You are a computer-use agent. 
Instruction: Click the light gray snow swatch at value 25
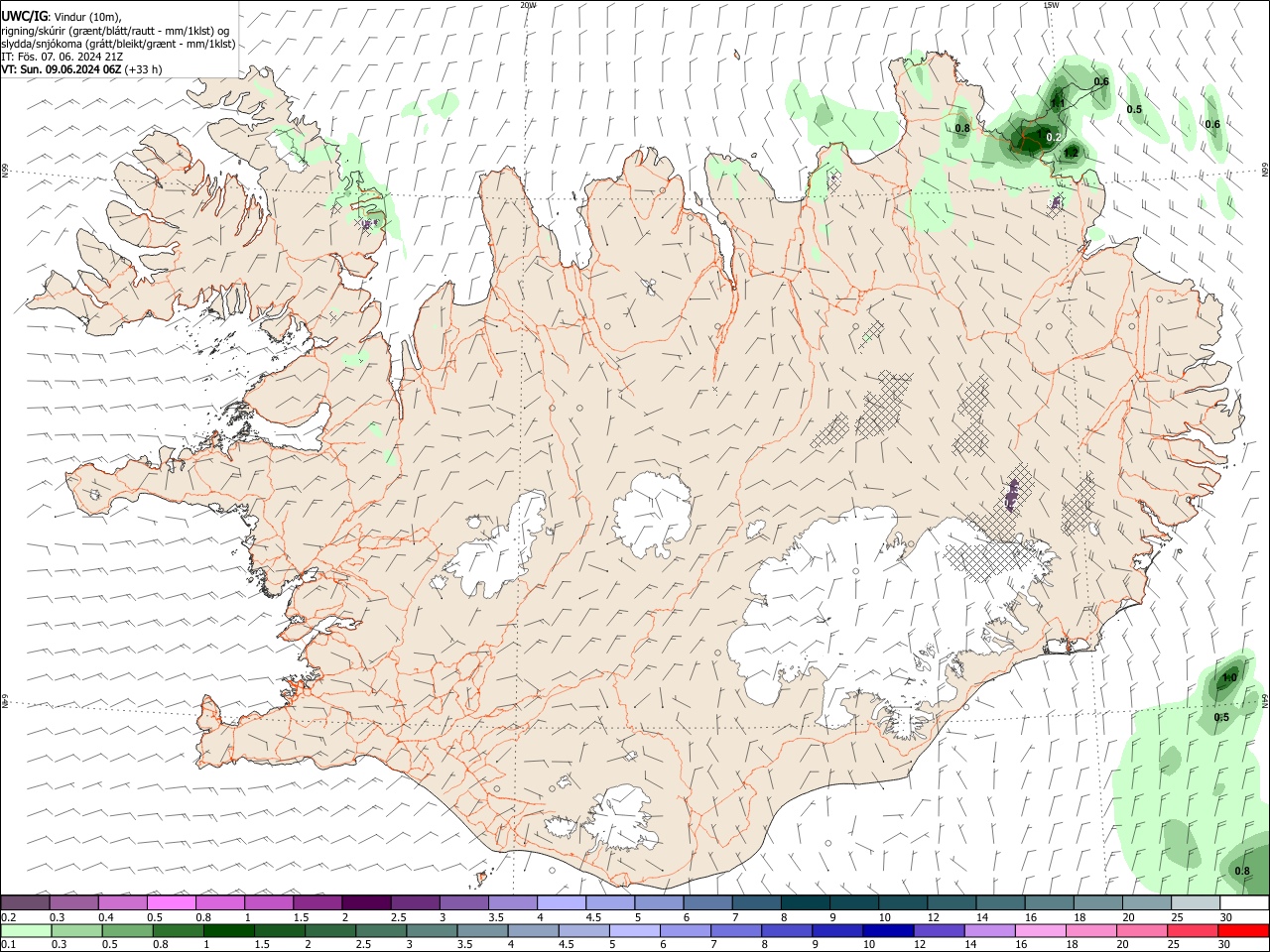click(1195, 903)
